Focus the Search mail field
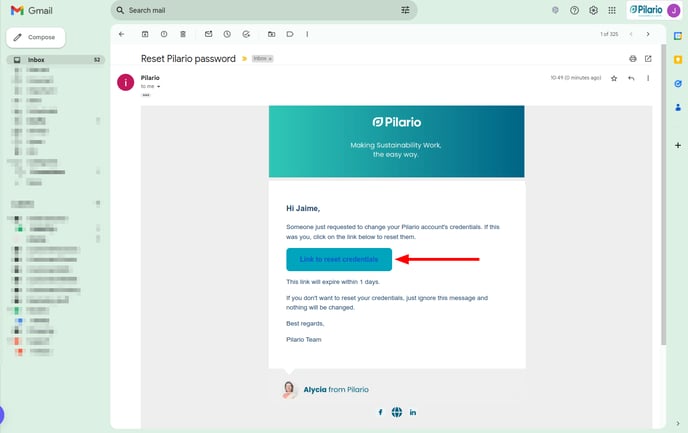Image resolution: width=688 pixels, height=433 pixels. 263,10
